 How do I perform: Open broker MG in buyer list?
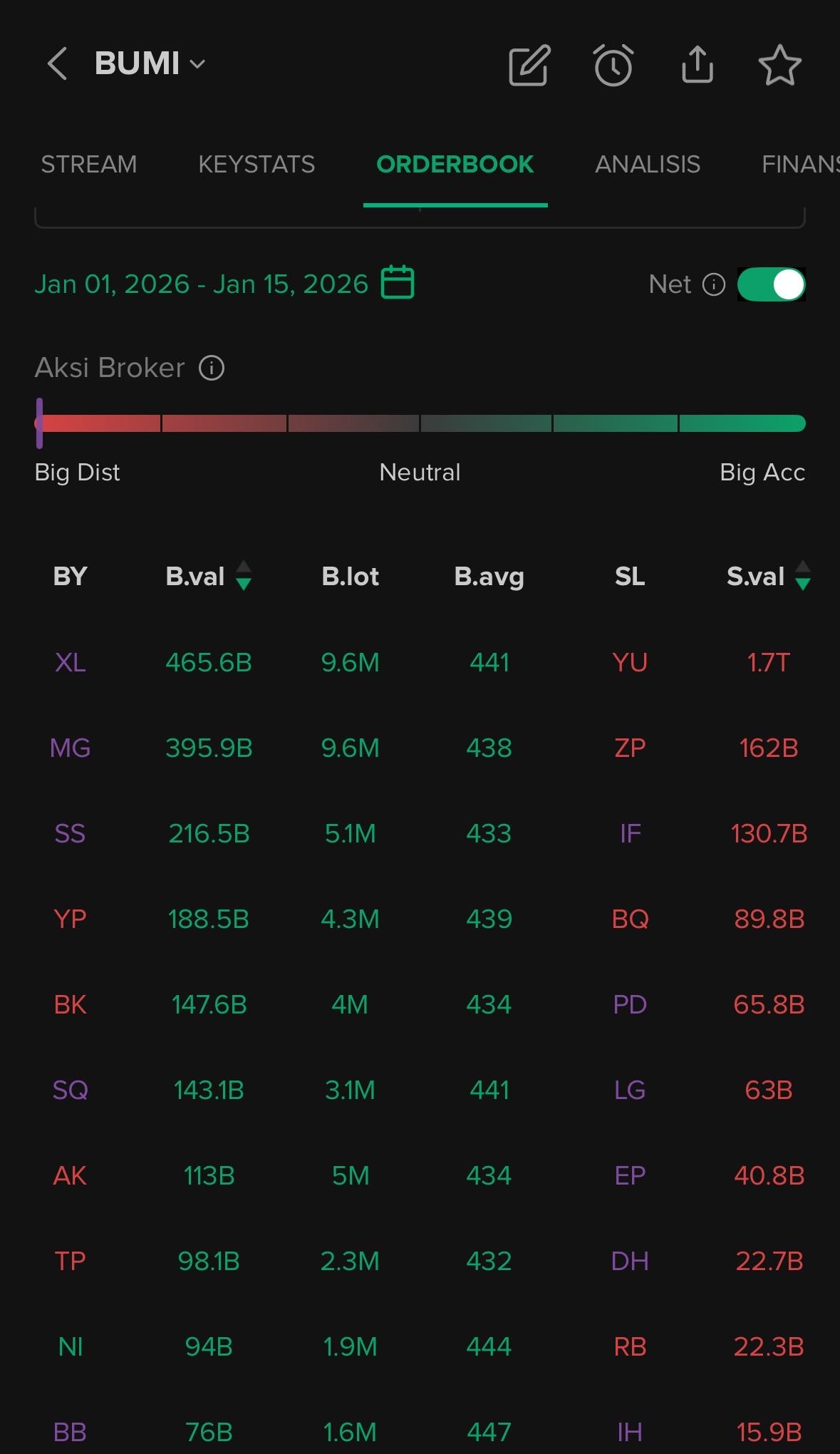[70, 748]
